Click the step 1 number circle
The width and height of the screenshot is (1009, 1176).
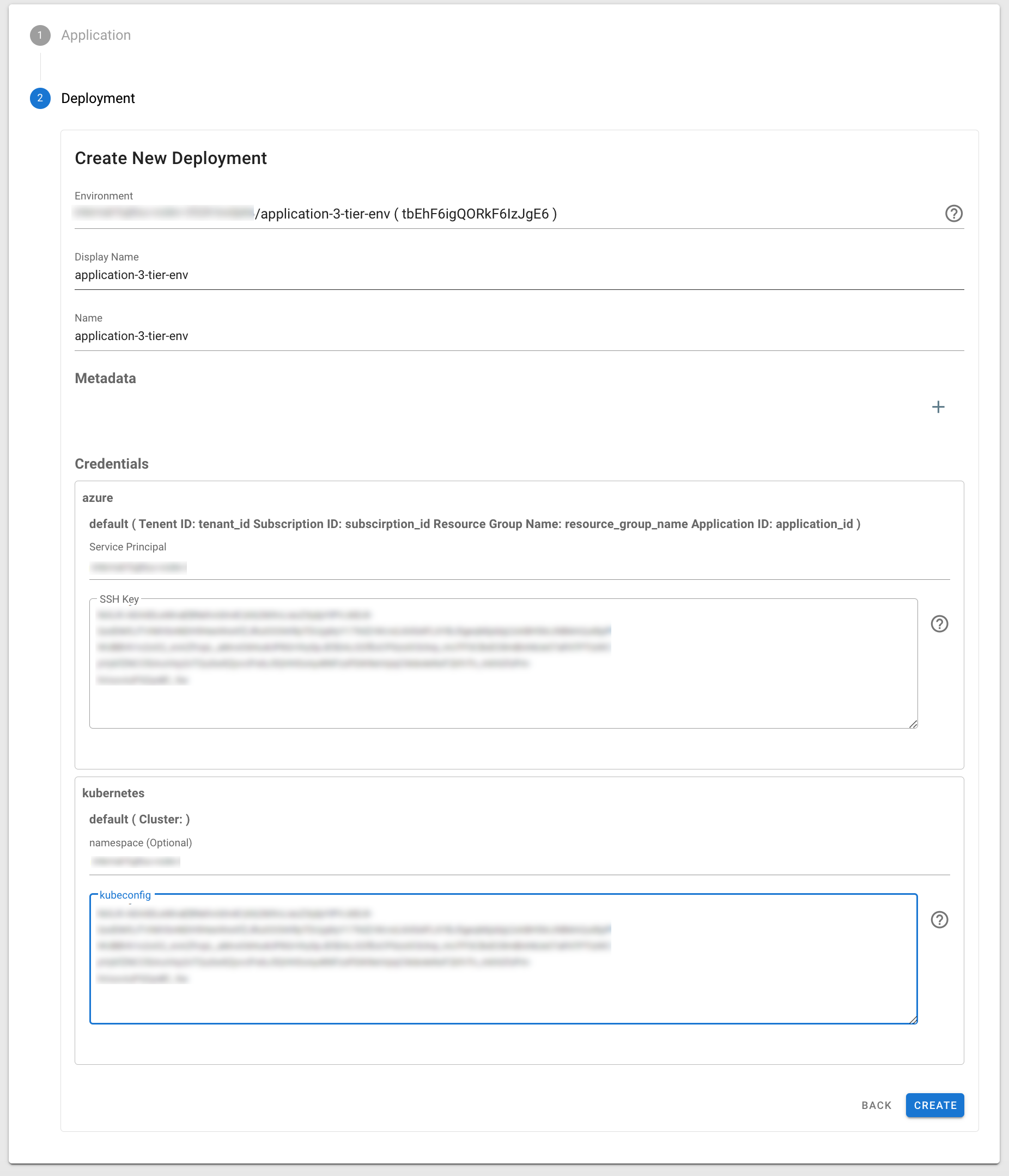(x=40, y=35)
